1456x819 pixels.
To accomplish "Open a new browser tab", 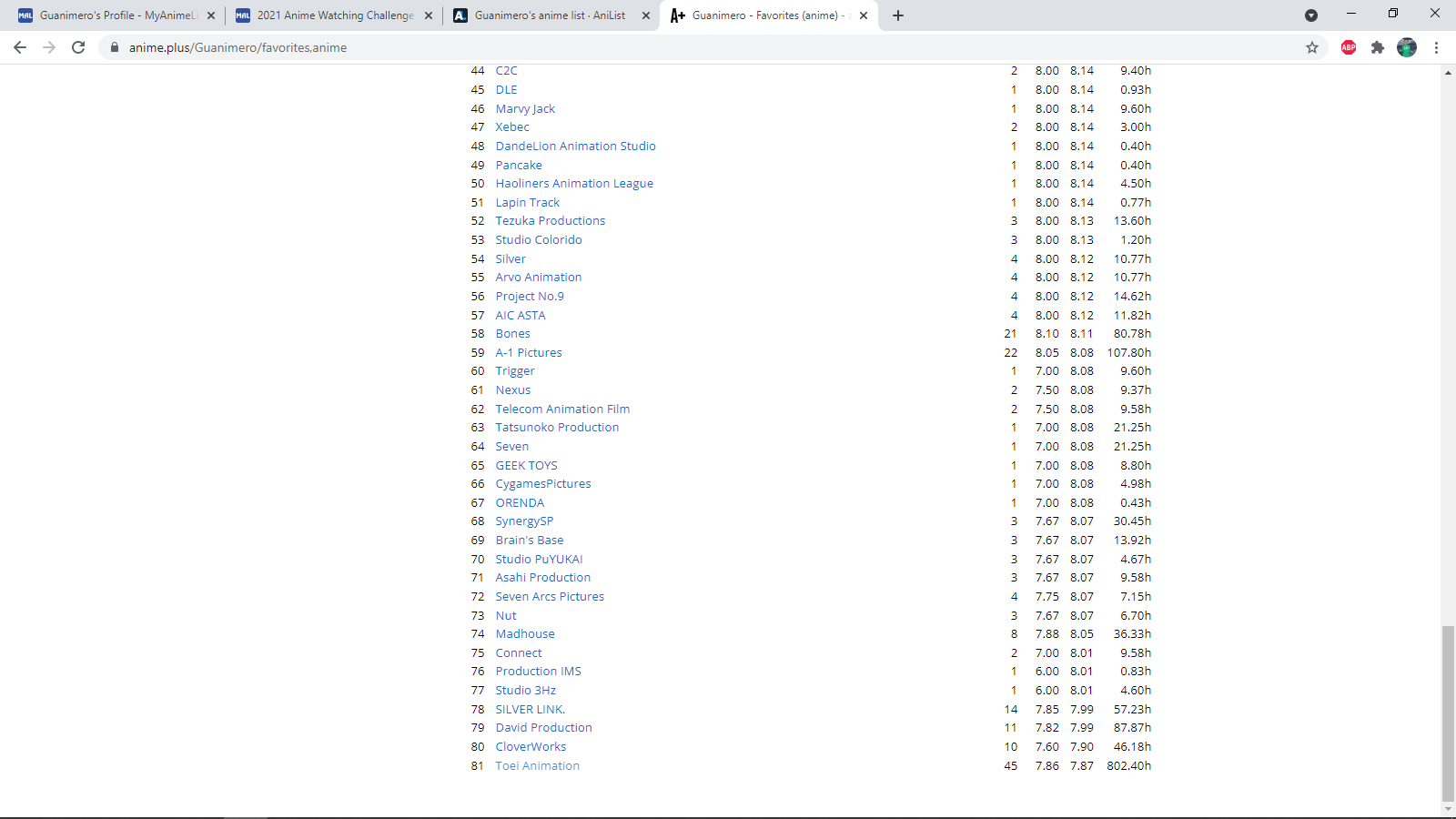I will point(897,15).
